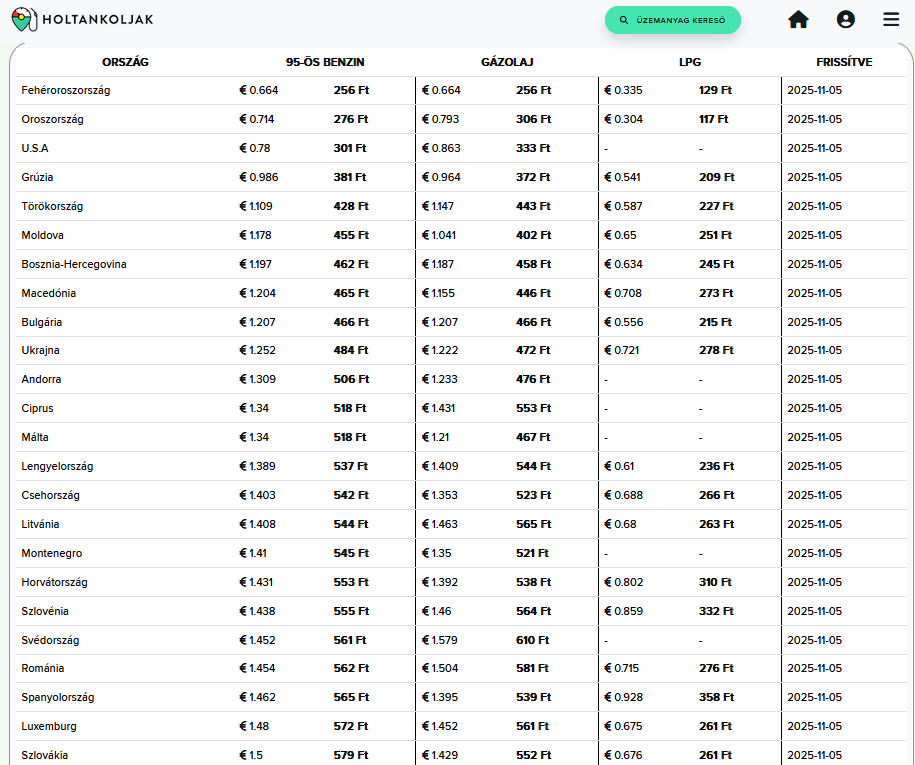Open the Lengyelország row

(57, 466)
